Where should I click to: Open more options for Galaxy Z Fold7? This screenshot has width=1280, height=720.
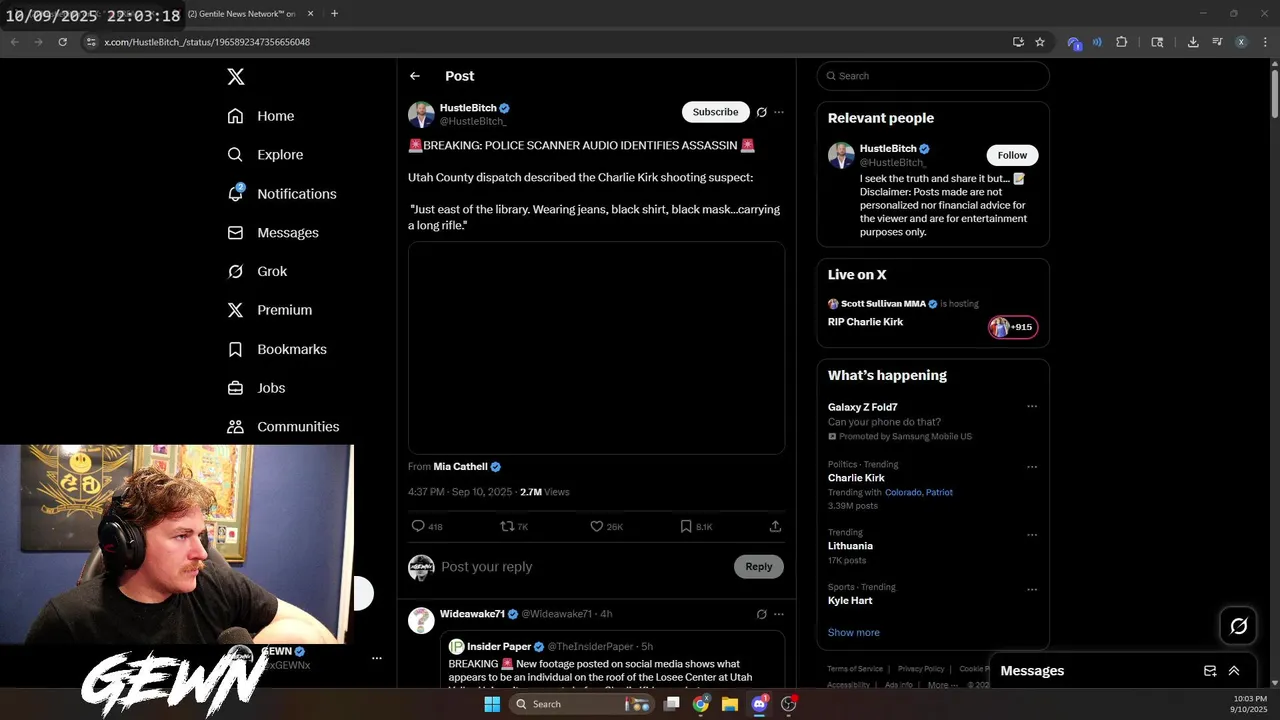tap(1032, 407)
